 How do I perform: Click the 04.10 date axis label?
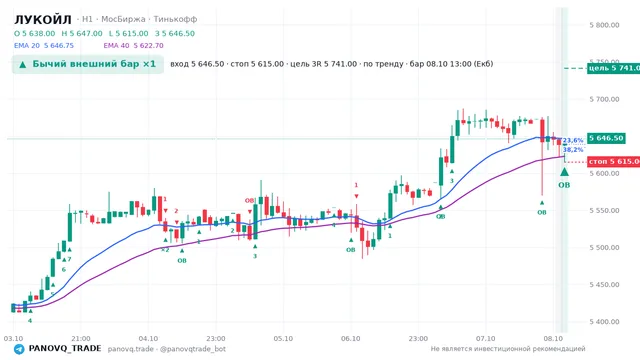[148, 339]
